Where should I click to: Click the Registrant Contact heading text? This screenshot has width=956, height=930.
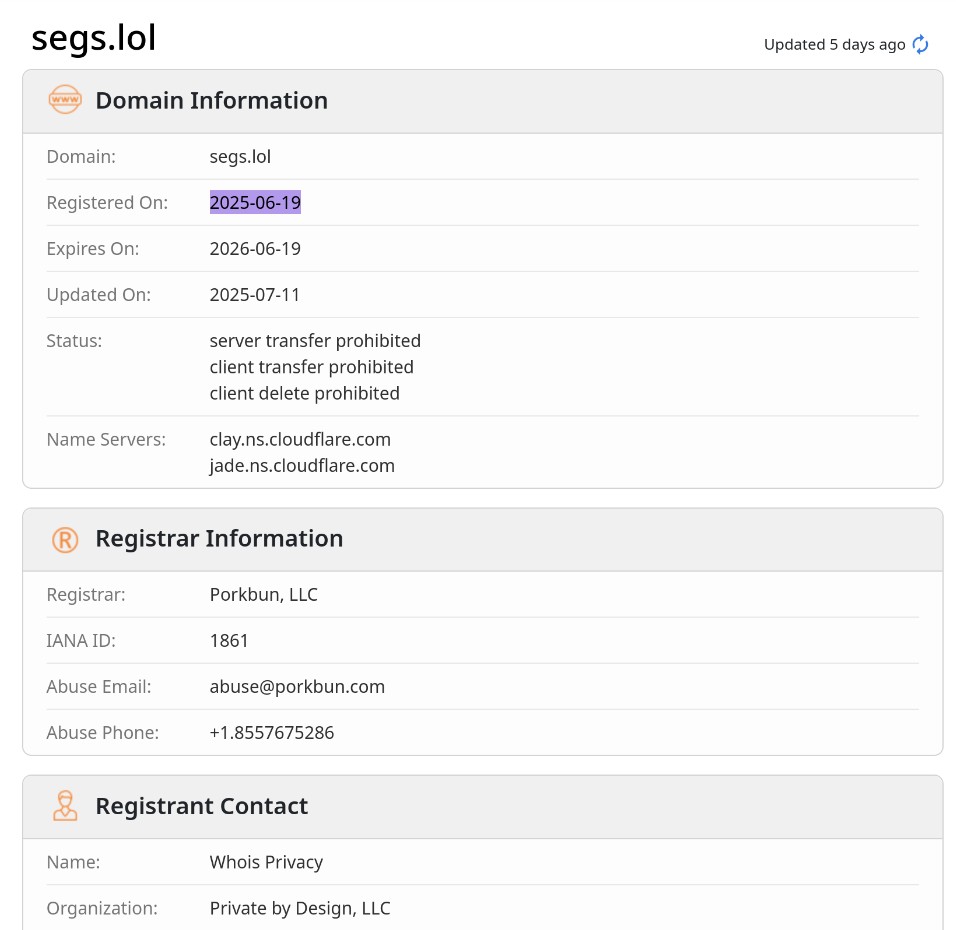tap(201, 806)
